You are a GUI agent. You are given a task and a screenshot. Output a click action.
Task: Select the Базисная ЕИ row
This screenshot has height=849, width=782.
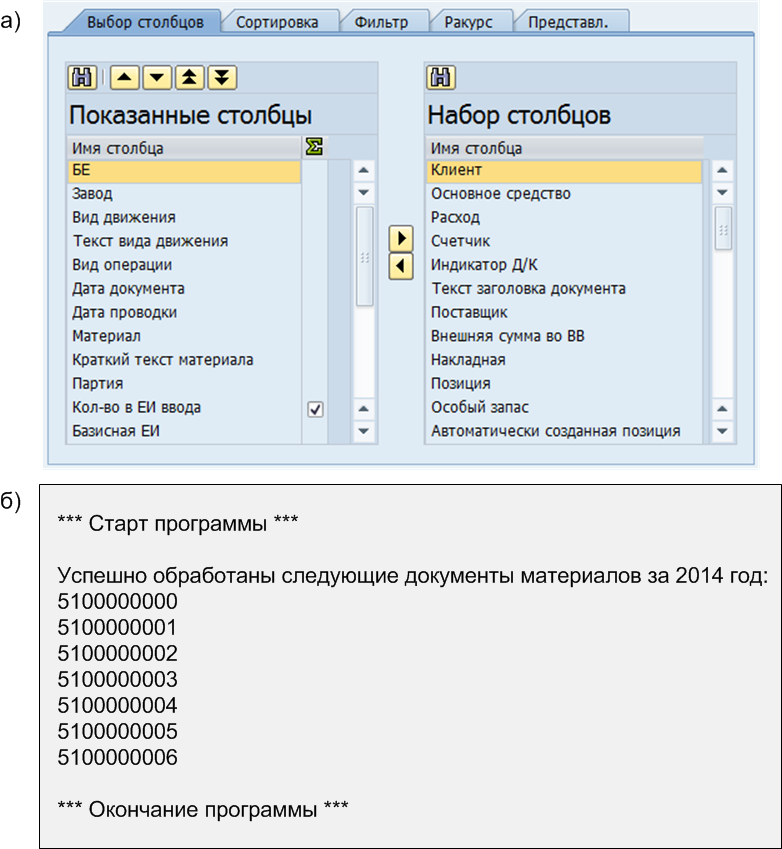coord(184,432)
